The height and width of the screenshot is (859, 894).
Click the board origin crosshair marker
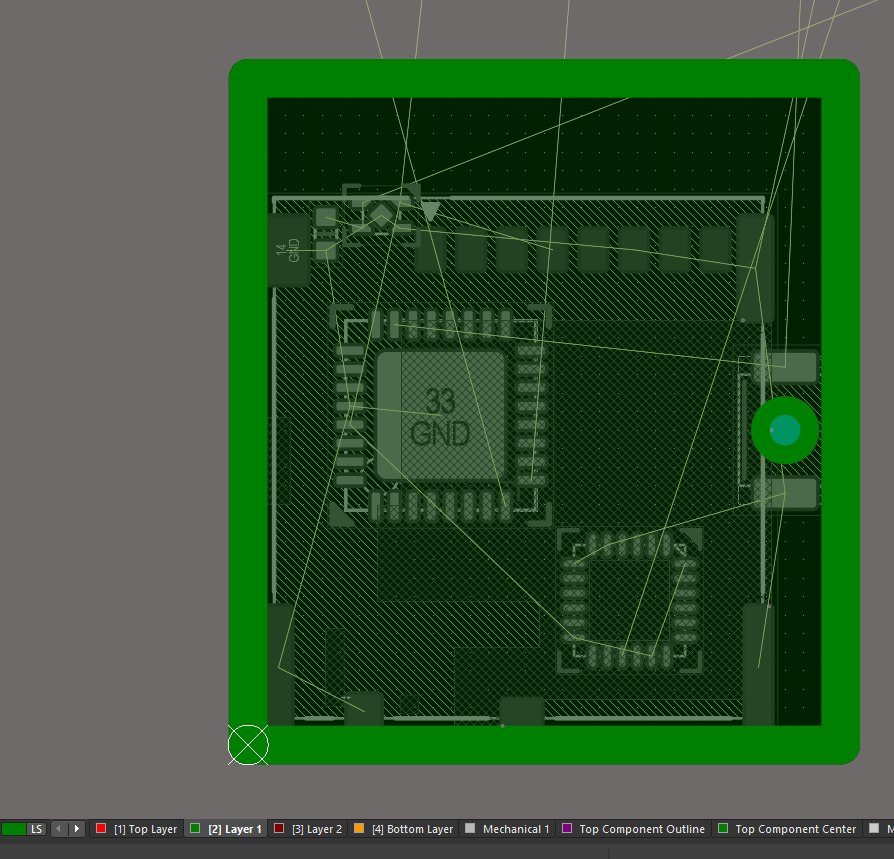coord(248,744)
